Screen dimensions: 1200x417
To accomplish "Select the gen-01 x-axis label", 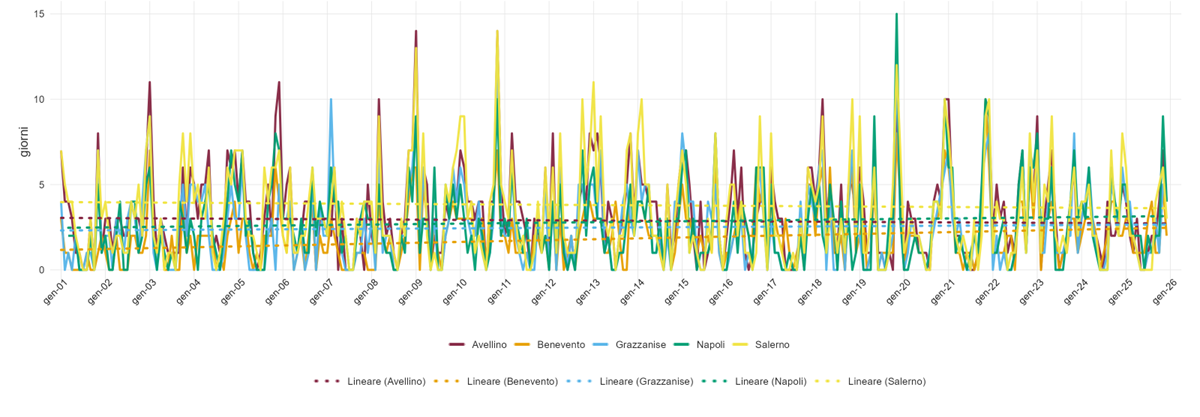I will click(x=55, y=291).
